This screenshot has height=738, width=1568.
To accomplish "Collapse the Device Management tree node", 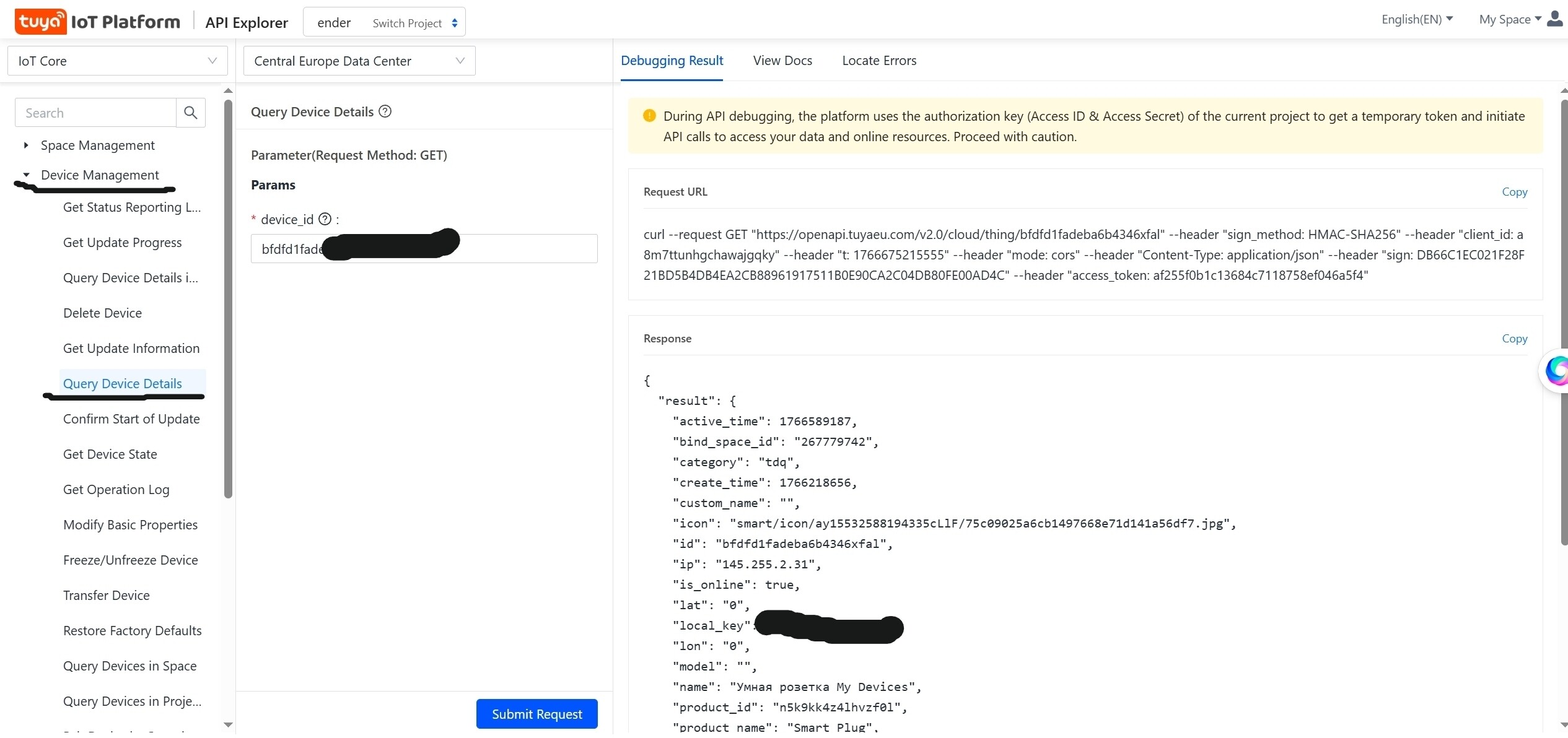I will (x=26, y=175).
